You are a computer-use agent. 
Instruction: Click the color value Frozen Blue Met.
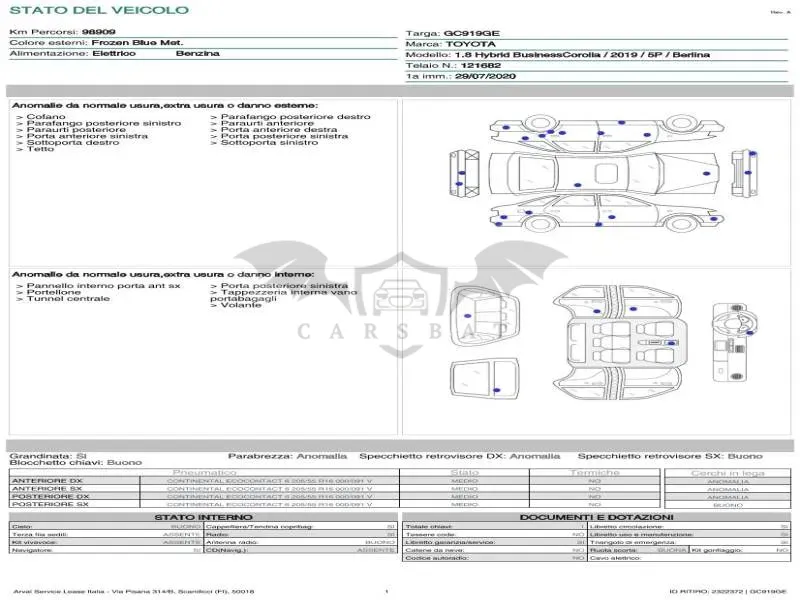point(137,43)
